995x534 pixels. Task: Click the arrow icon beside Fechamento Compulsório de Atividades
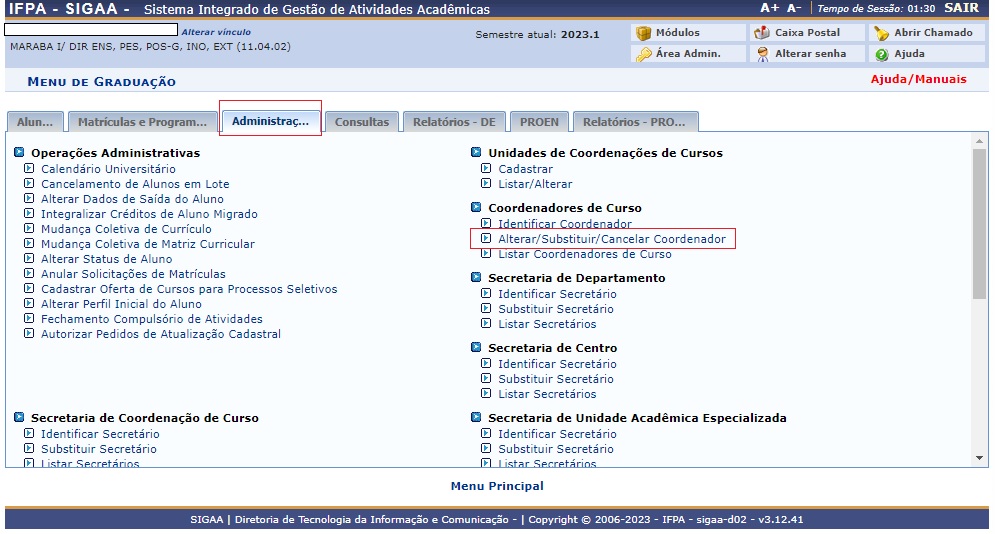[29, 318]
